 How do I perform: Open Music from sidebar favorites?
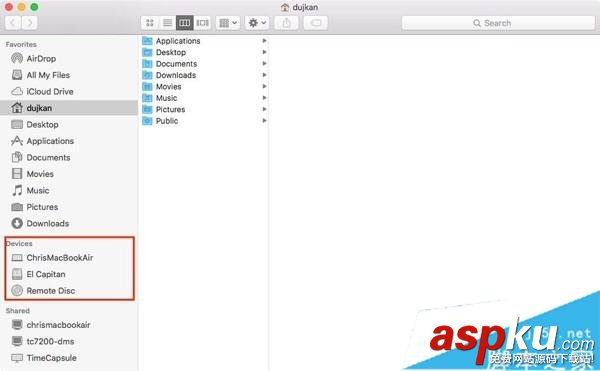pos(69,190)
